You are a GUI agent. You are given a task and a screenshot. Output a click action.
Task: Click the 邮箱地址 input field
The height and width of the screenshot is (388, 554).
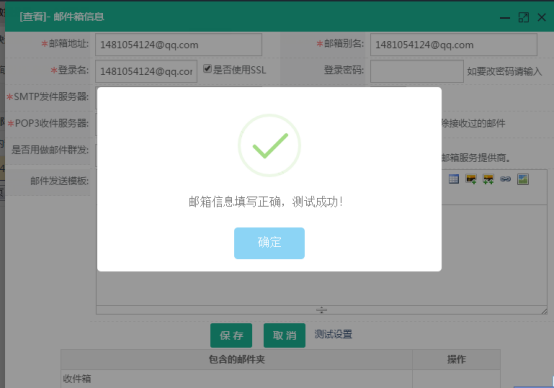(x=178, y=45)
